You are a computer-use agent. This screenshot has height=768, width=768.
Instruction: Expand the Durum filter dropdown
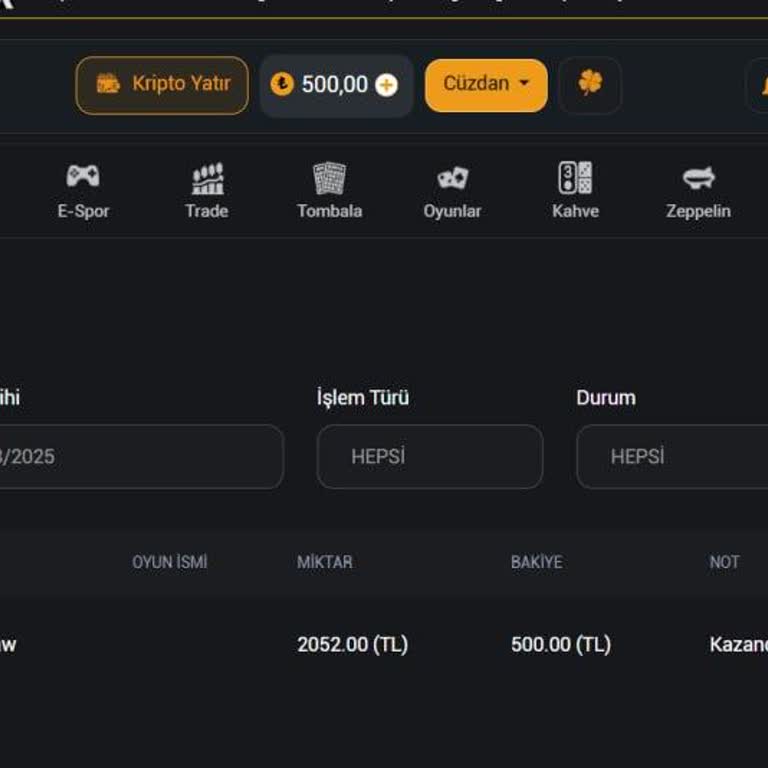click(x=672, y=457)
